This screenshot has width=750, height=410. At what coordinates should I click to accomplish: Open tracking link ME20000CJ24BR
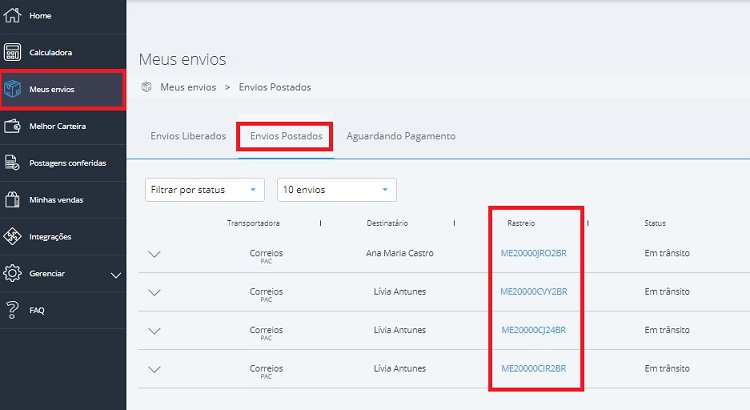pyautogui.click(x=534, y=330)
